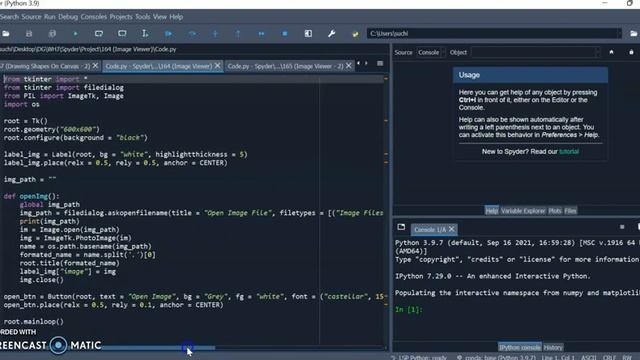The height and width of the screenshot is (360, 640).
Task: Click the ASCII encoding status entry
Action: (x=589, y=358)
